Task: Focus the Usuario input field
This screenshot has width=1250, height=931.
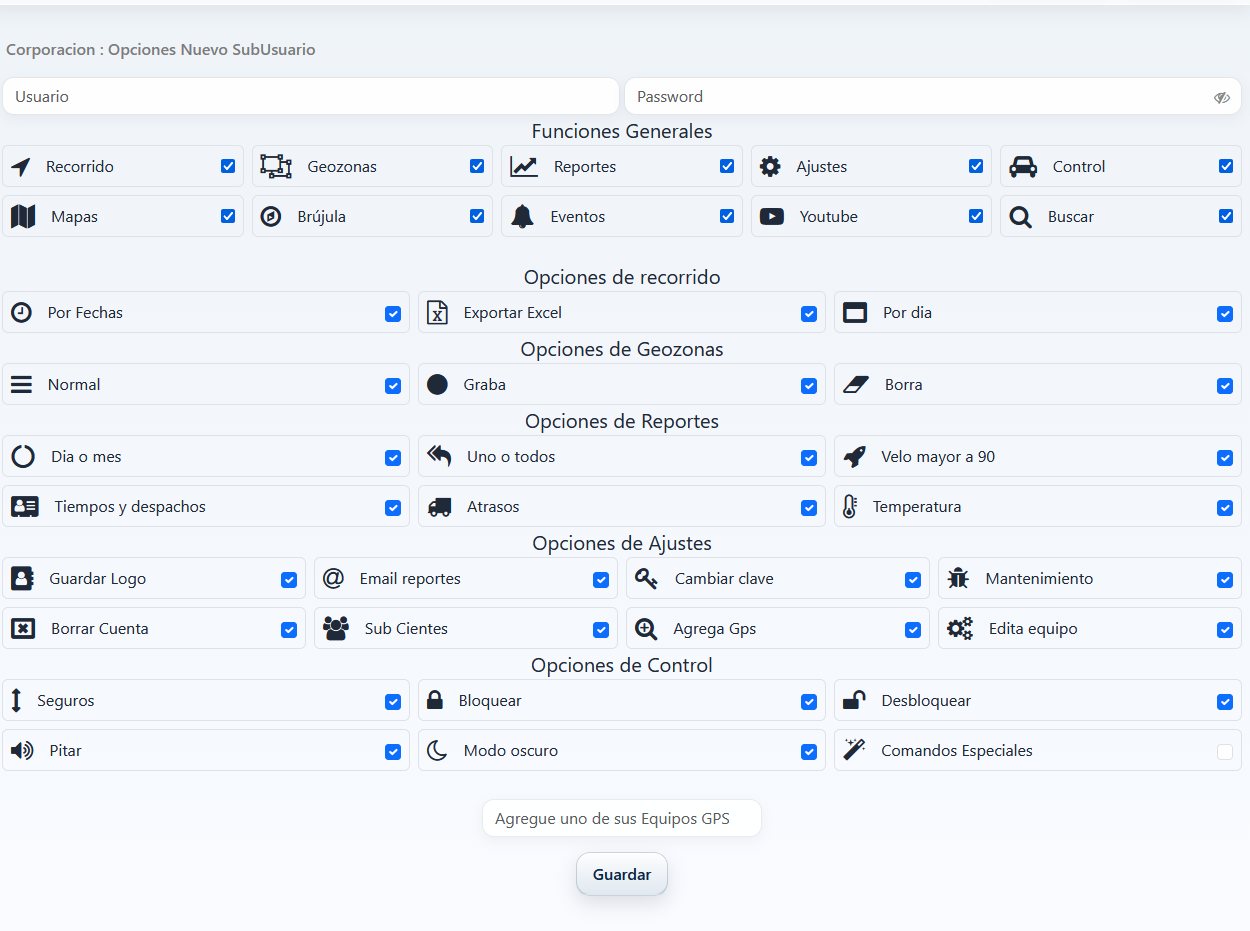Action: [311, 97]
